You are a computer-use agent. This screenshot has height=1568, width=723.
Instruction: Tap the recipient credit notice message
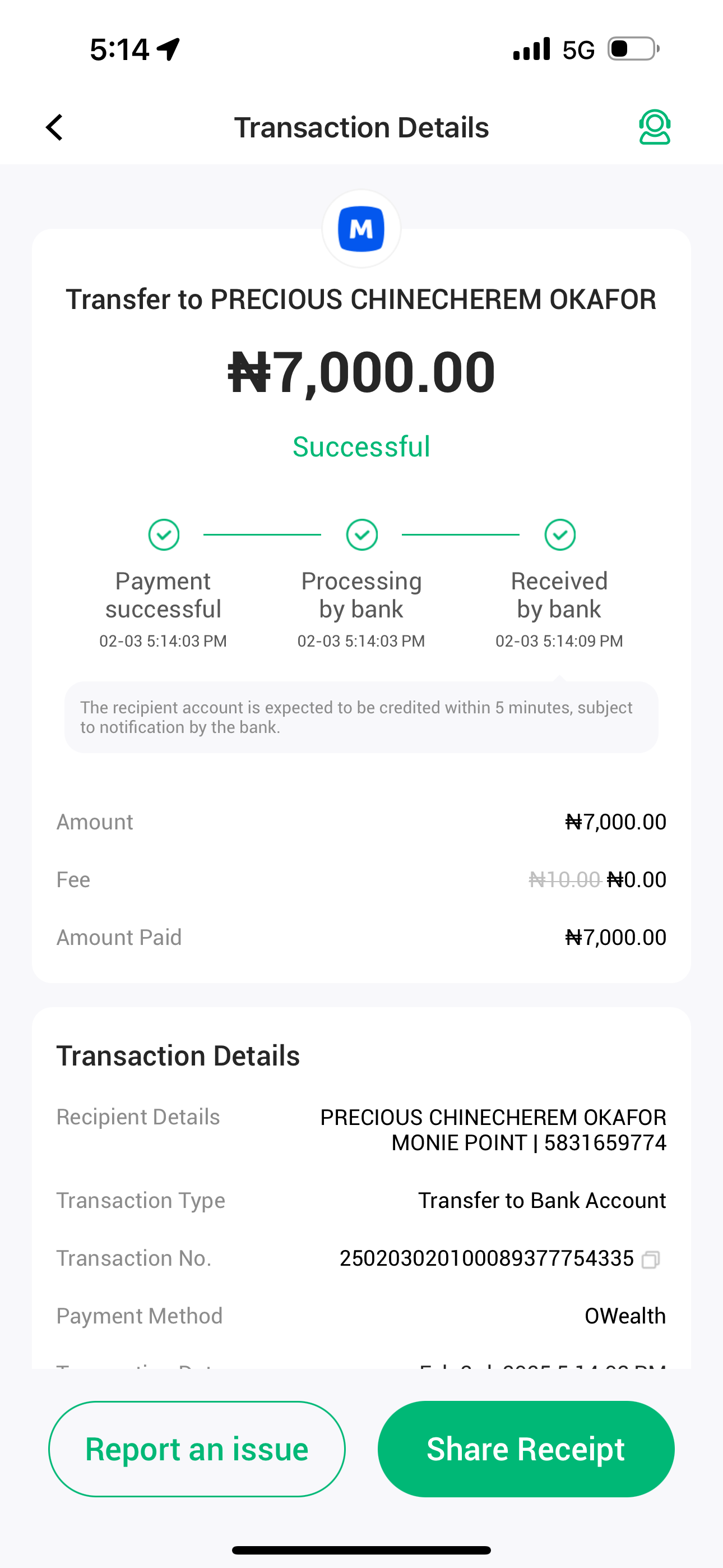pos(361,717)
